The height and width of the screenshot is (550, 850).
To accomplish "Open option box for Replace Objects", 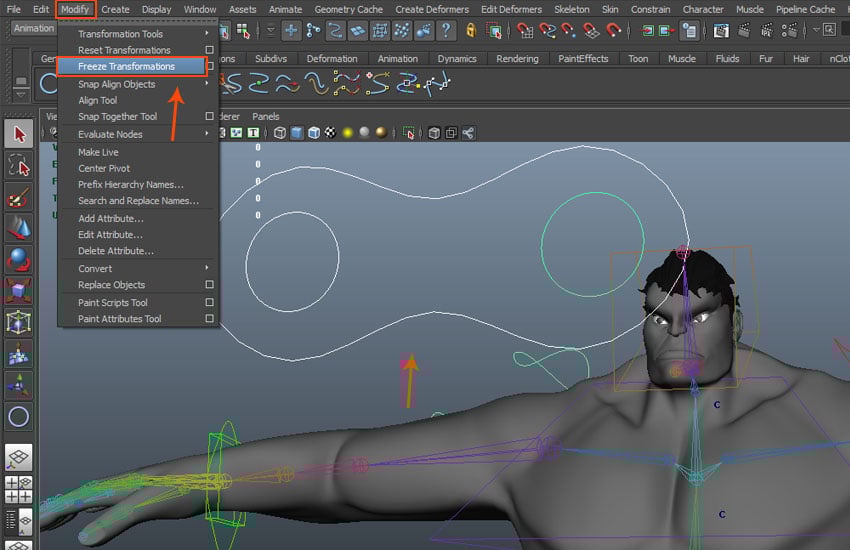I will pyautogui.click(x=209, y=285).
